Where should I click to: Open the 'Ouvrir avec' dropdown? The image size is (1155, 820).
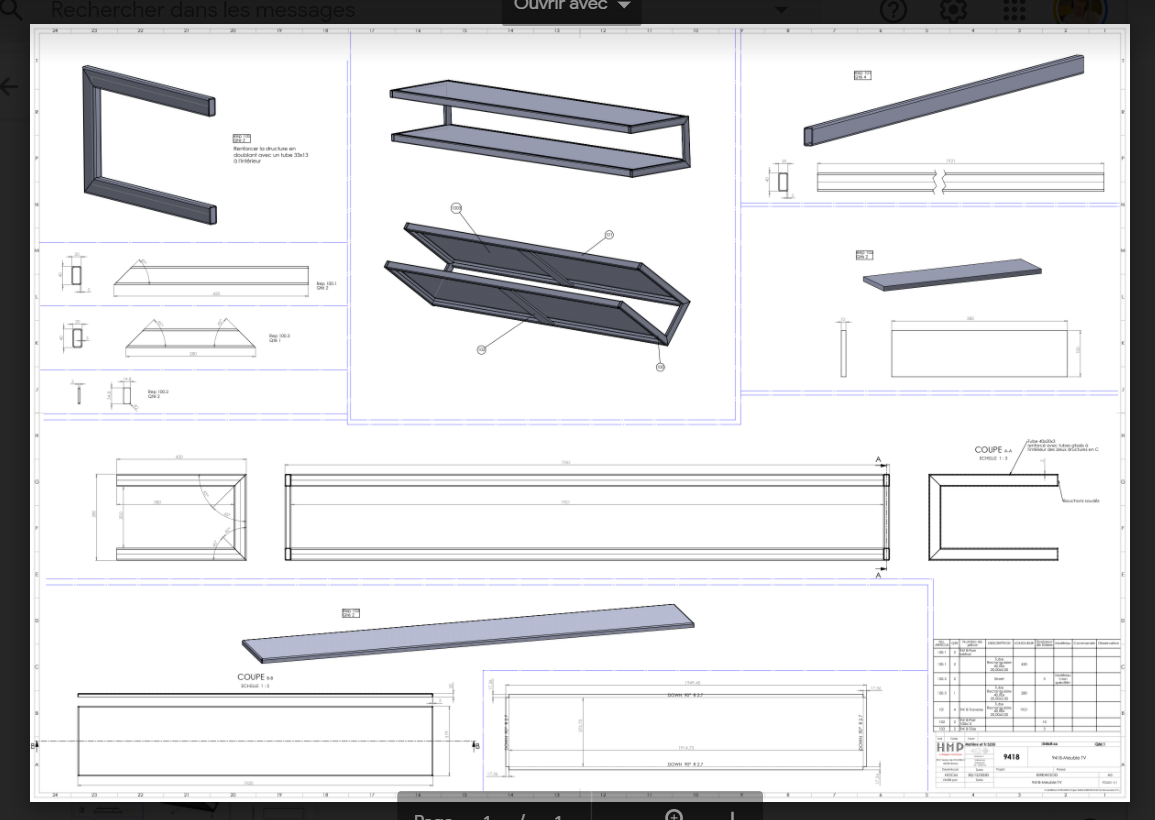pos(572,8)
